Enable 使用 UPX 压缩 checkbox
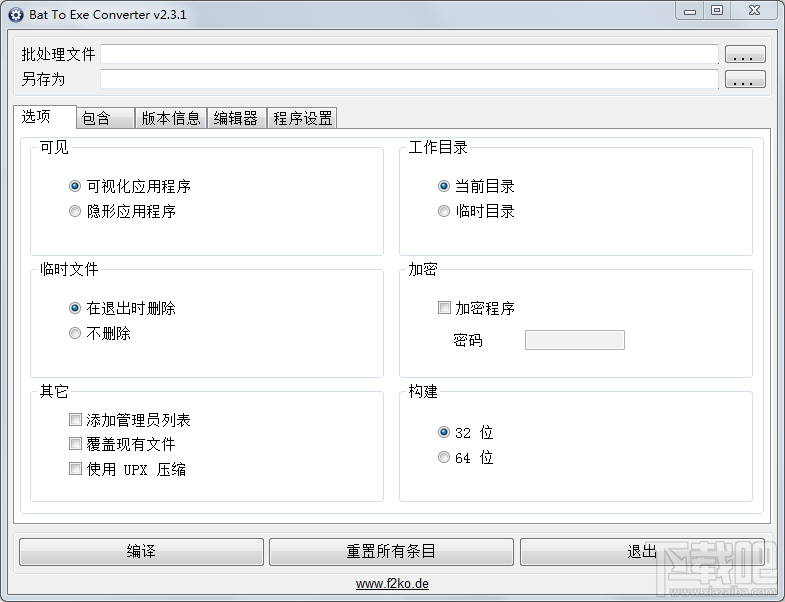The width and height of the screenshot is (785, 602). (x=128, y=469)
